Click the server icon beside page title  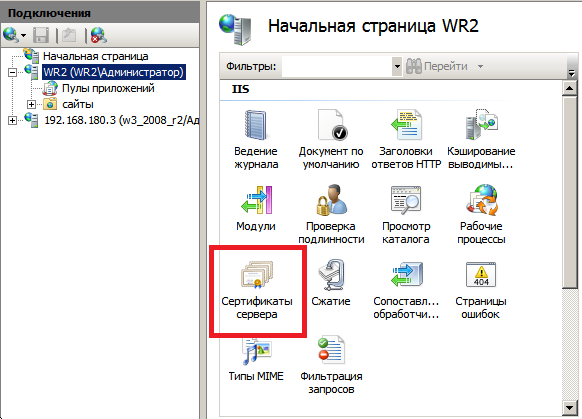(235, 29)
